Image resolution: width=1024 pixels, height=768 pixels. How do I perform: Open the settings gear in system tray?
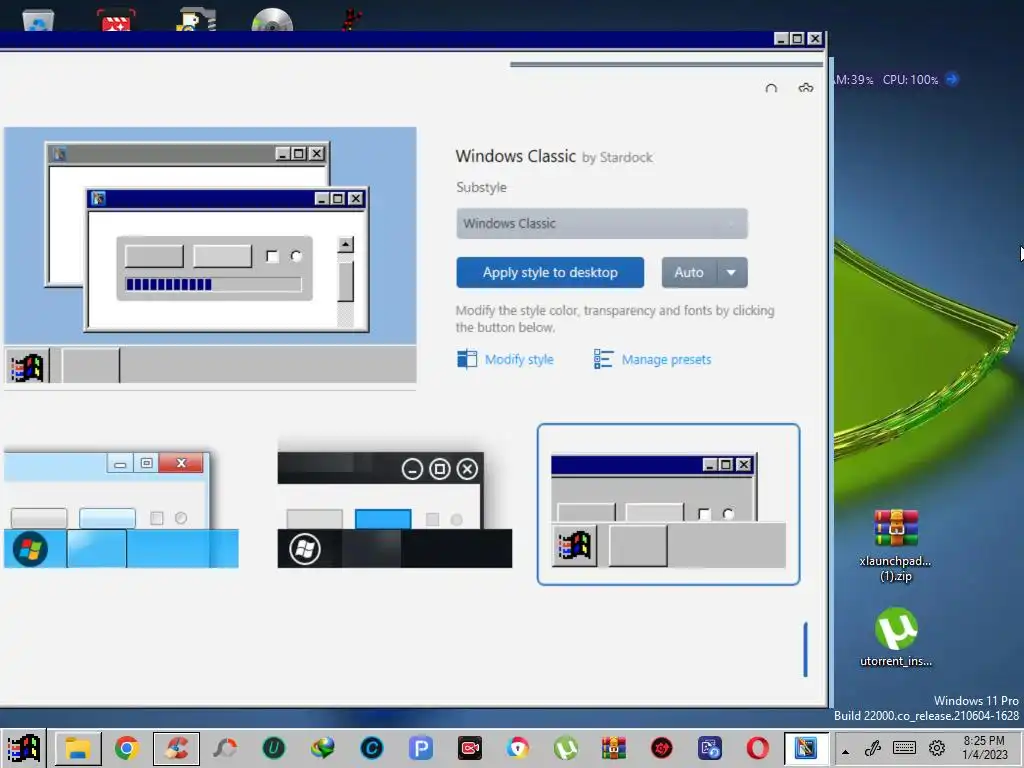click(937, 748)
